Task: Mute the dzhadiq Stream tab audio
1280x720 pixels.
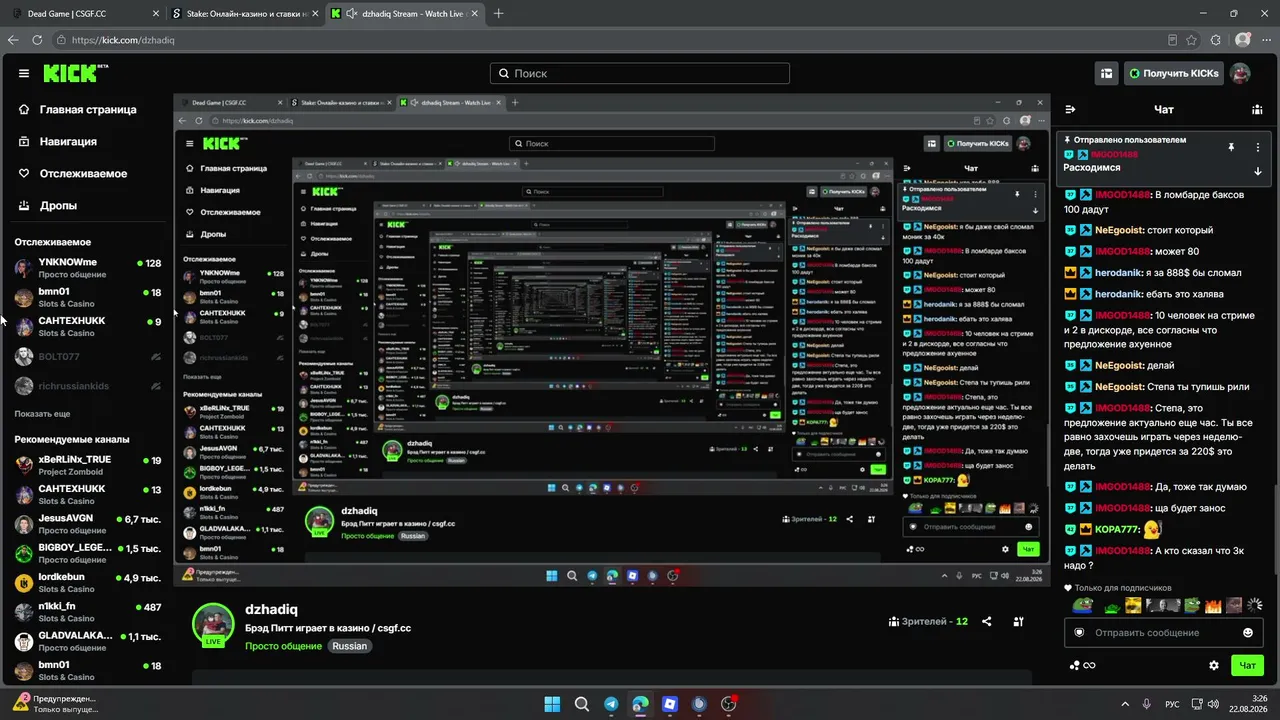Action: (x=352, y=14)
